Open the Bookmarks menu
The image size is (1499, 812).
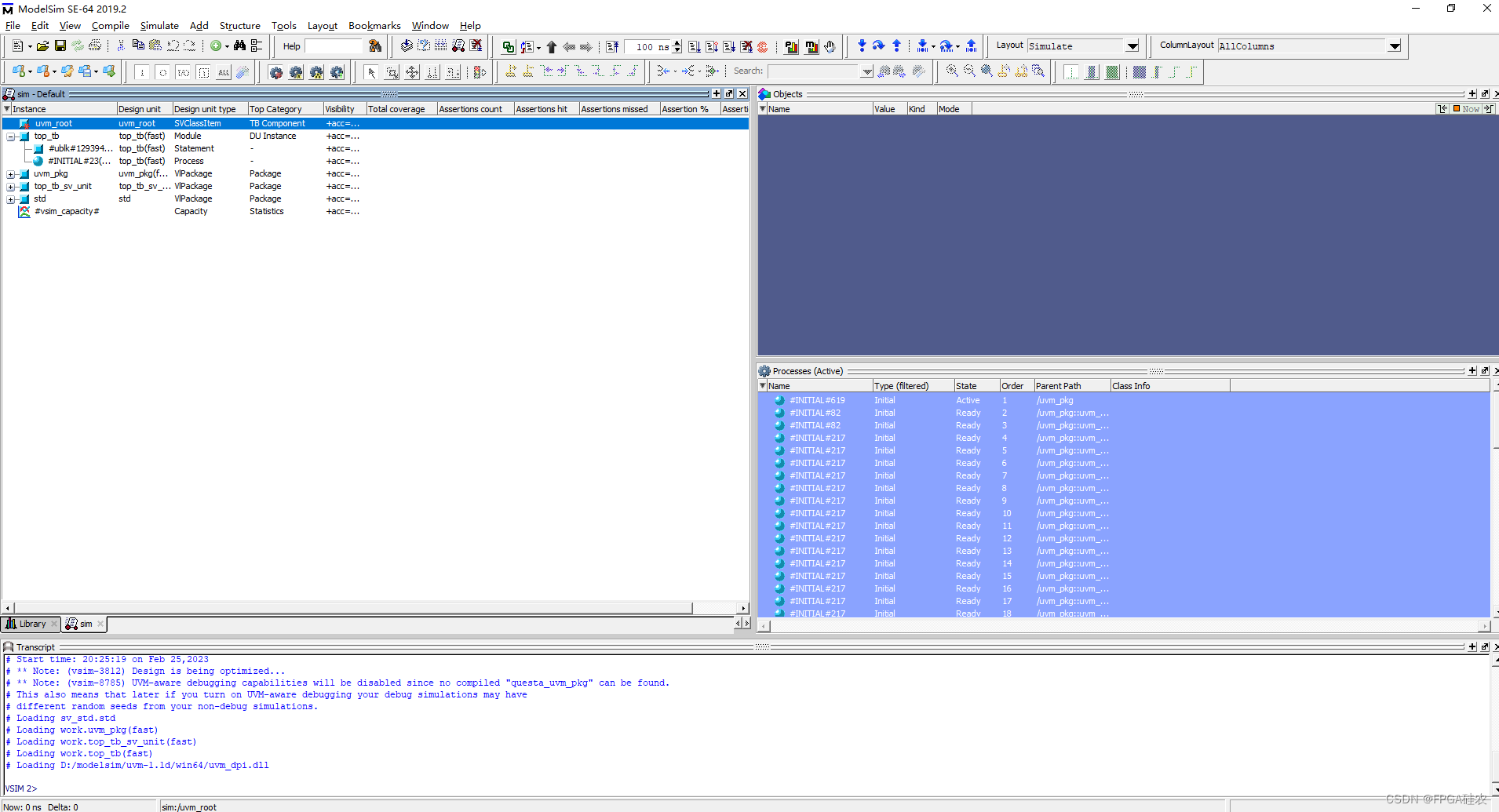point(374,26)
